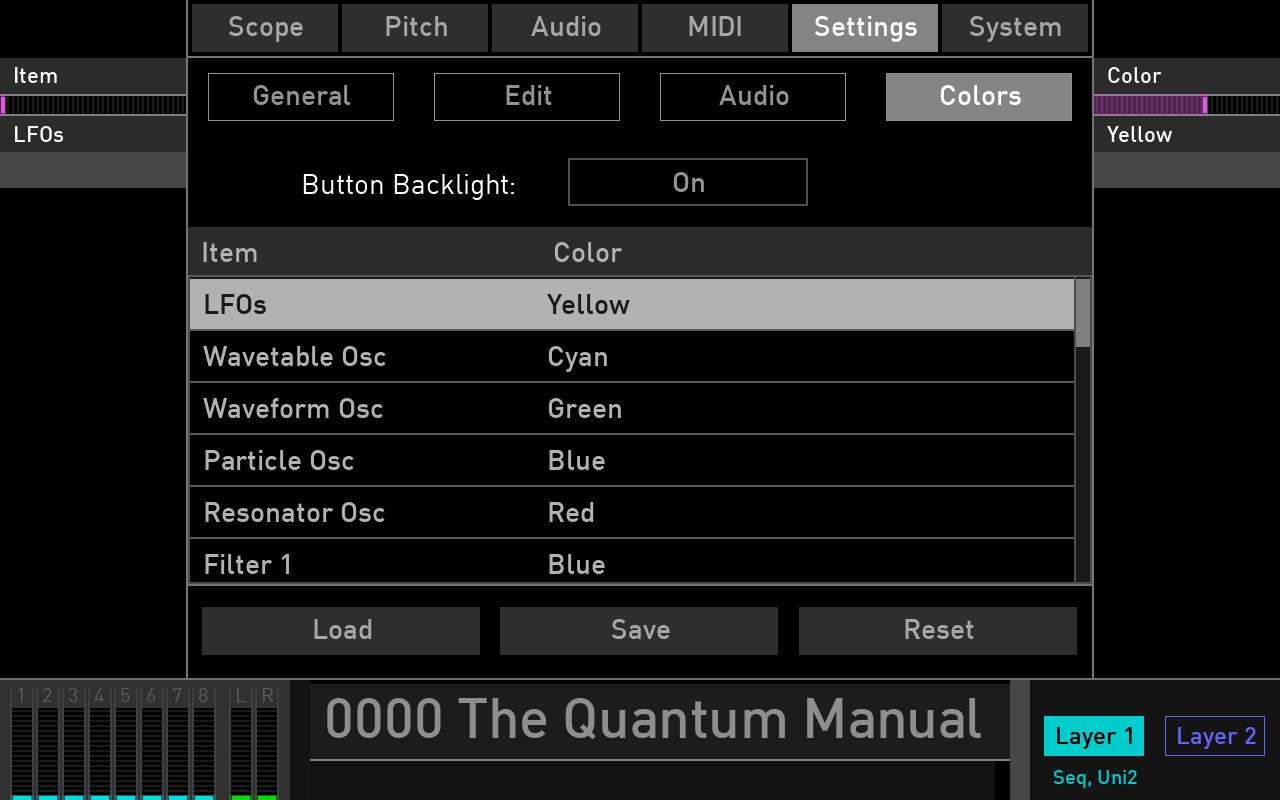Toggle the Button Backlight setting
Image resolution: width=1280 pixels, height=800 pixels.
[687, 182]
